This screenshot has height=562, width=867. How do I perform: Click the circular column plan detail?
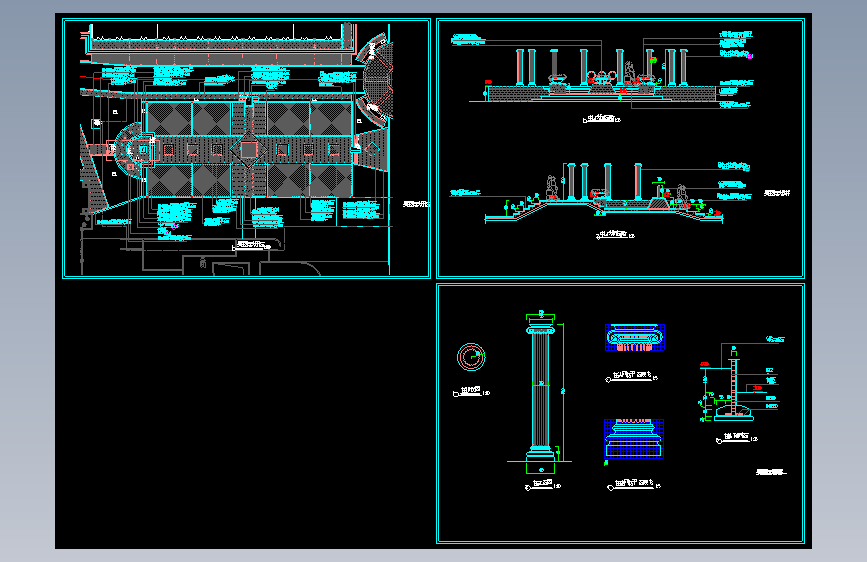(471, 357)
